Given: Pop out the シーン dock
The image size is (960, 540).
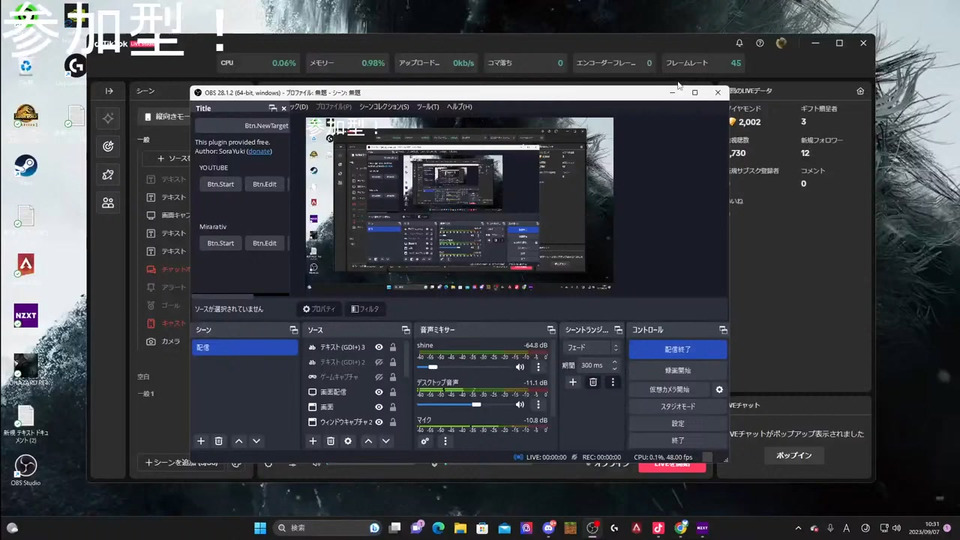Looking at the screenshot, I should [293, 330].
